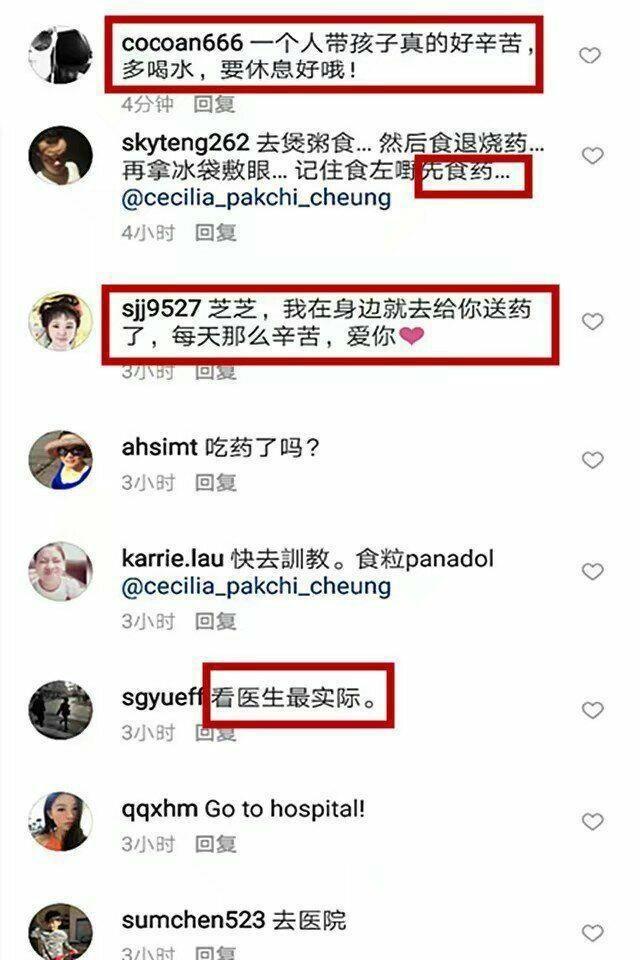Image resolution: width=640 pixels, height=960 pixels.
Task: Tap the heart beside skyteng262's comment
Action: 592,156
